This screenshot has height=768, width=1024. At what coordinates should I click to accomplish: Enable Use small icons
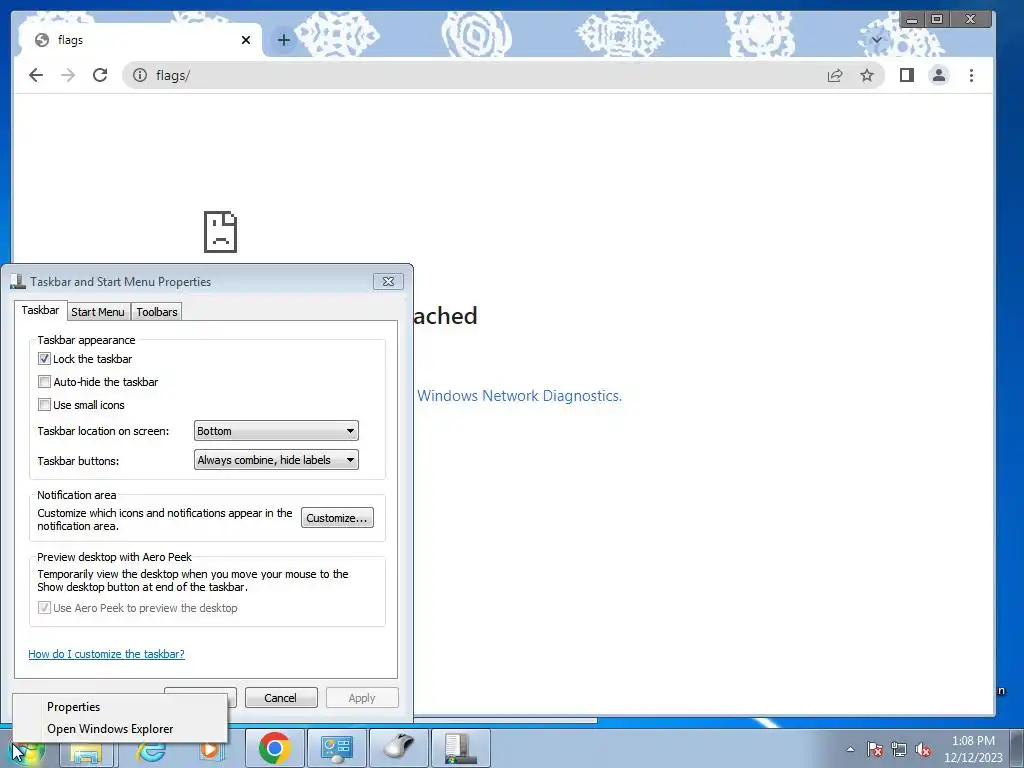pos(44,404)
